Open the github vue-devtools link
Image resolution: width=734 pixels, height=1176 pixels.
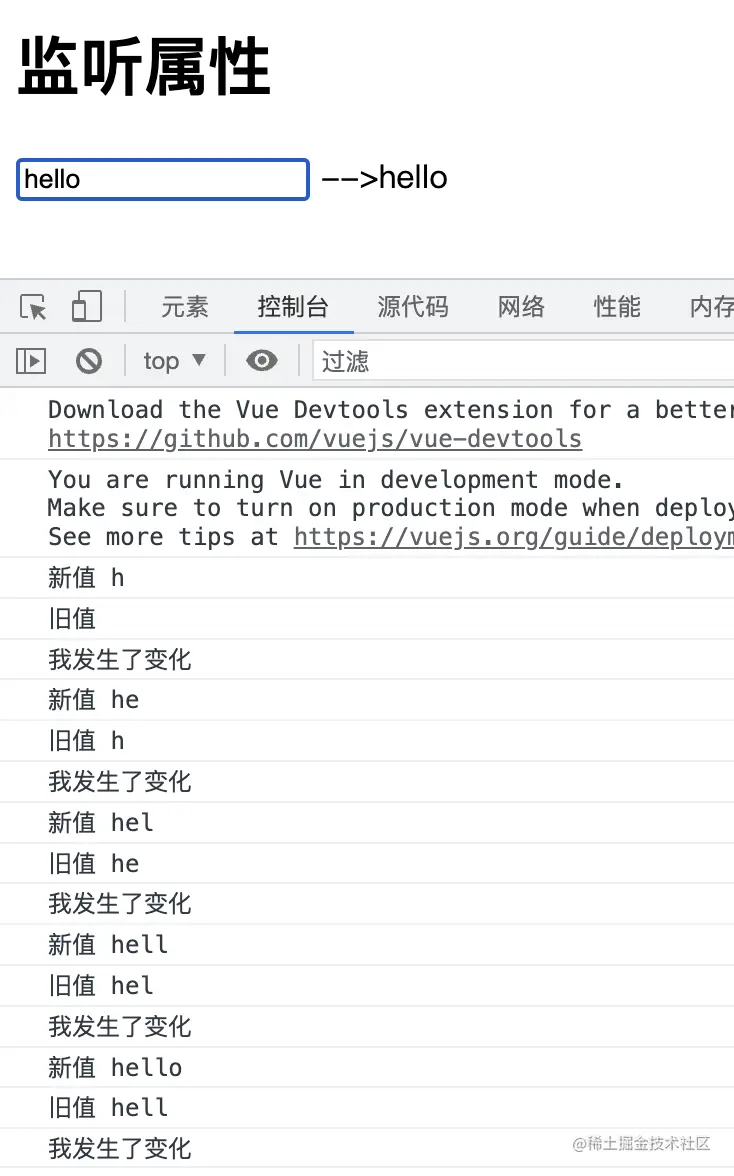315,439
